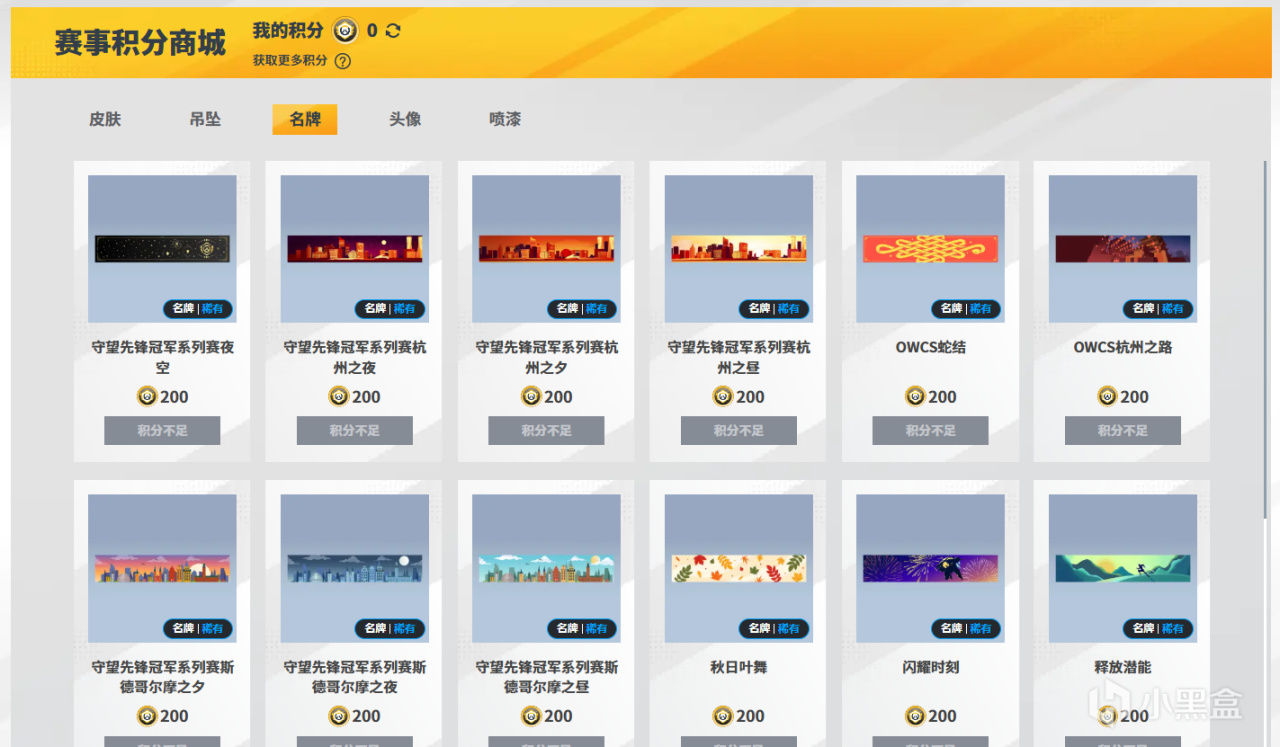
Task: Open the 杭州之夕 nameplate thumbnail
Action: point(546,249)
